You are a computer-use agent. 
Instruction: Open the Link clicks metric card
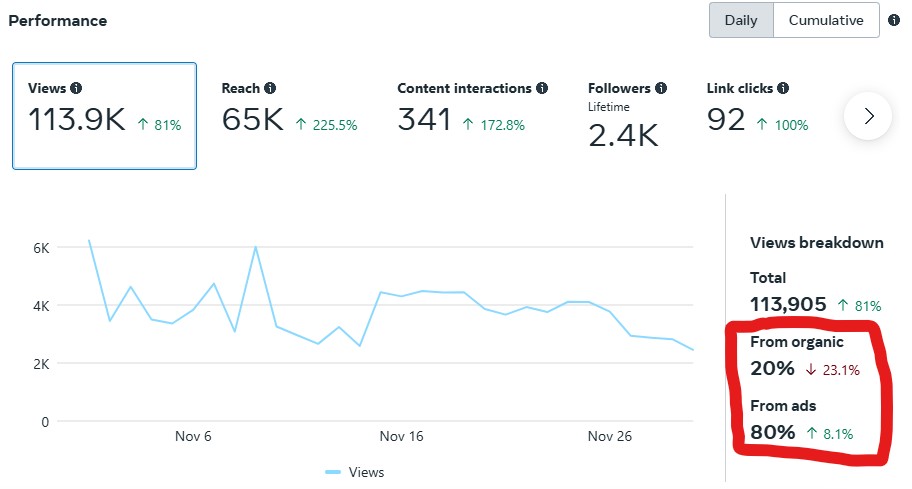click(758, 116)
